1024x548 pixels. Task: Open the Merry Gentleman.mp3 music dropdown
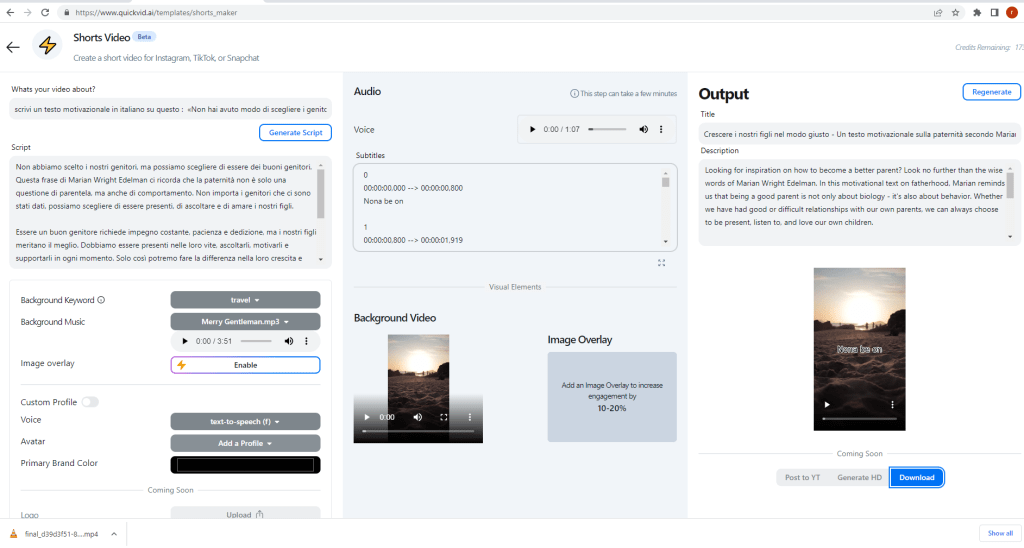(245, 322)
